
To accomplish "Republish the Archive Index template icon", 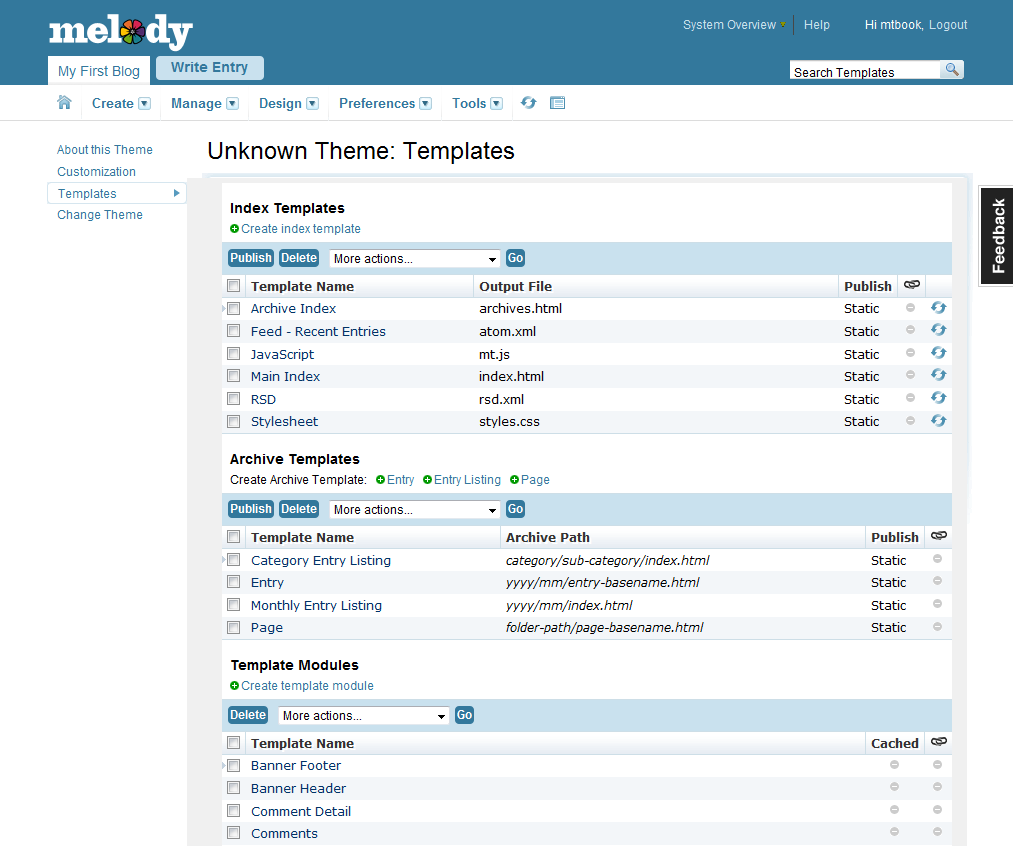I will (x=939, y=308).
